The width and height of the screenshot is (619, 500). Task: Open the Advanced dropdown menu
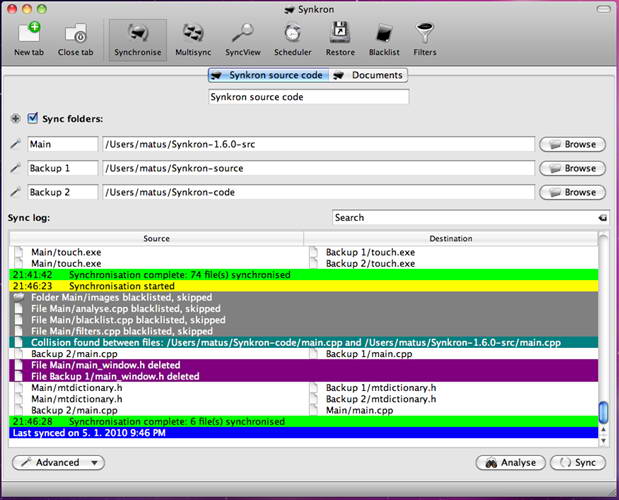tap(58, 462)
